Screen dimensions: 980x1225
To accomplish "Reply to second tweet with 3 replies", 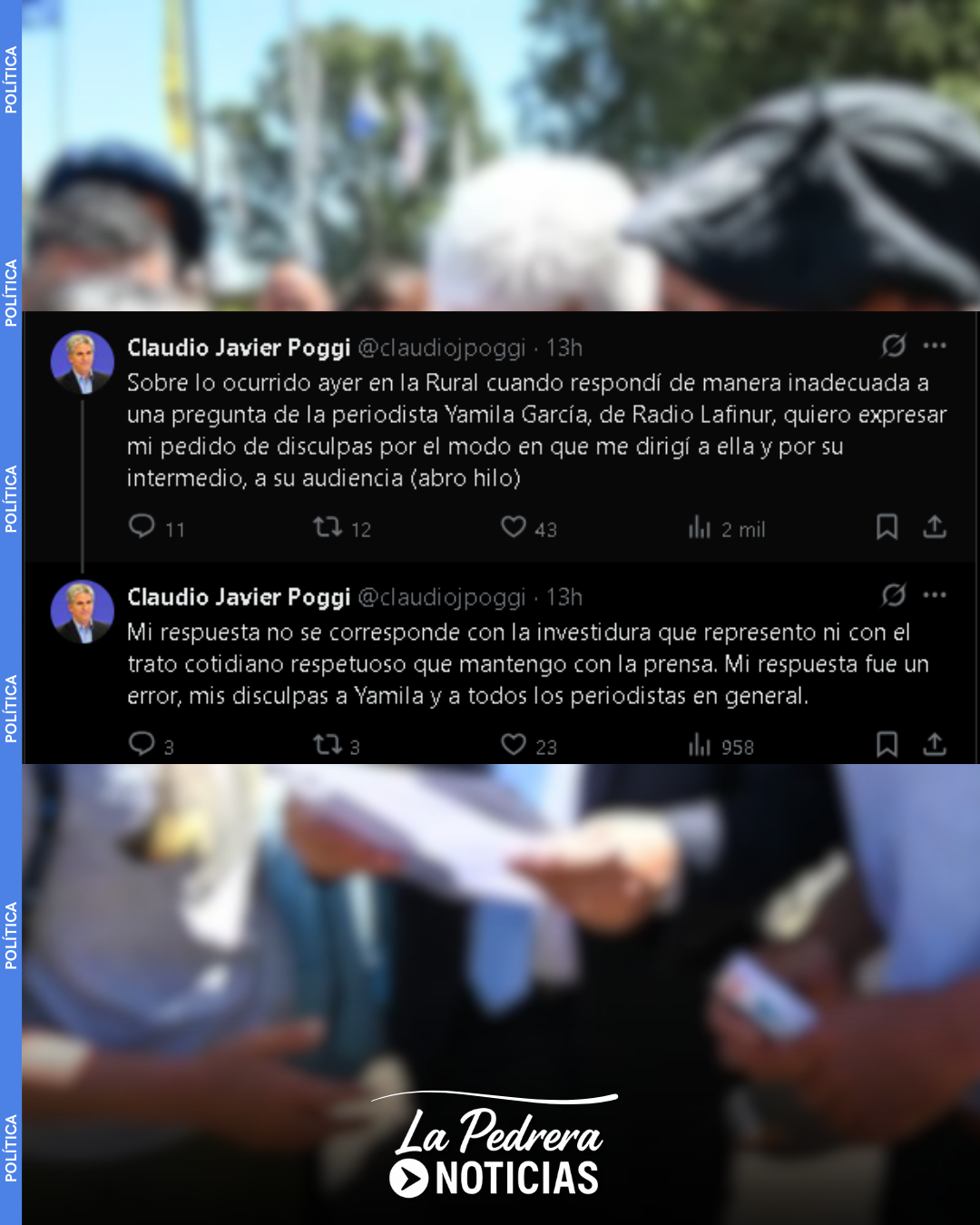I will click(x=142, y=744).
